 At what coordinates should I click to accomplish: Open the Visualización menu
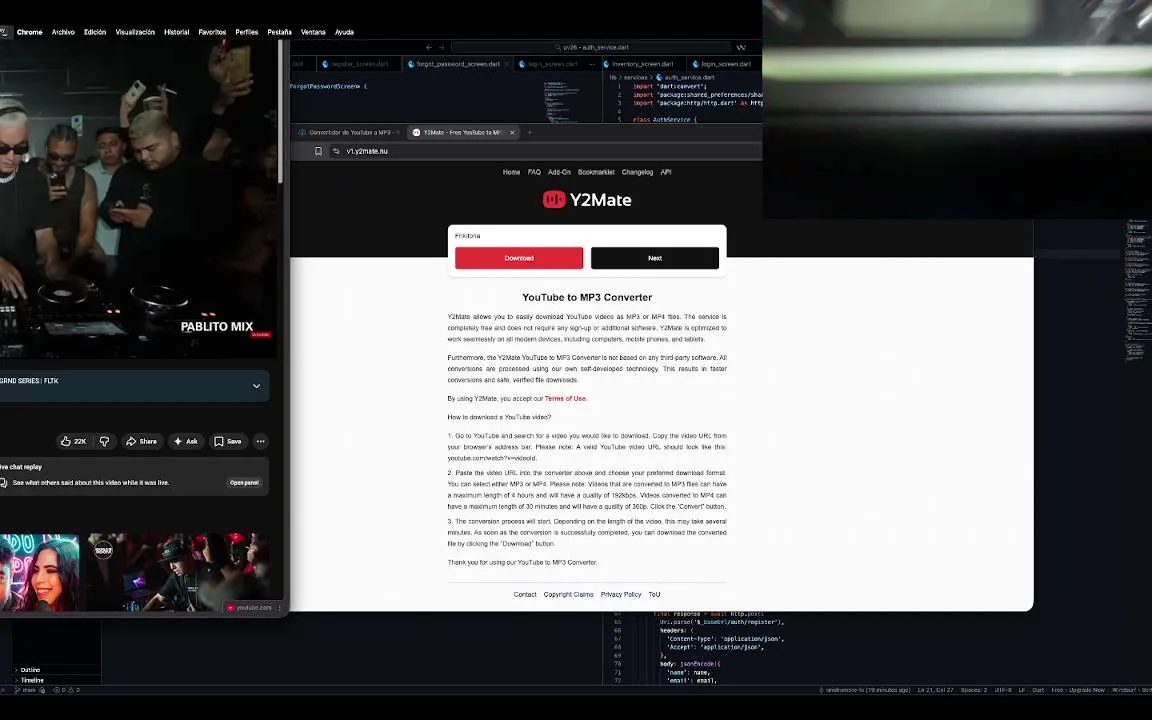pos(135,32)
